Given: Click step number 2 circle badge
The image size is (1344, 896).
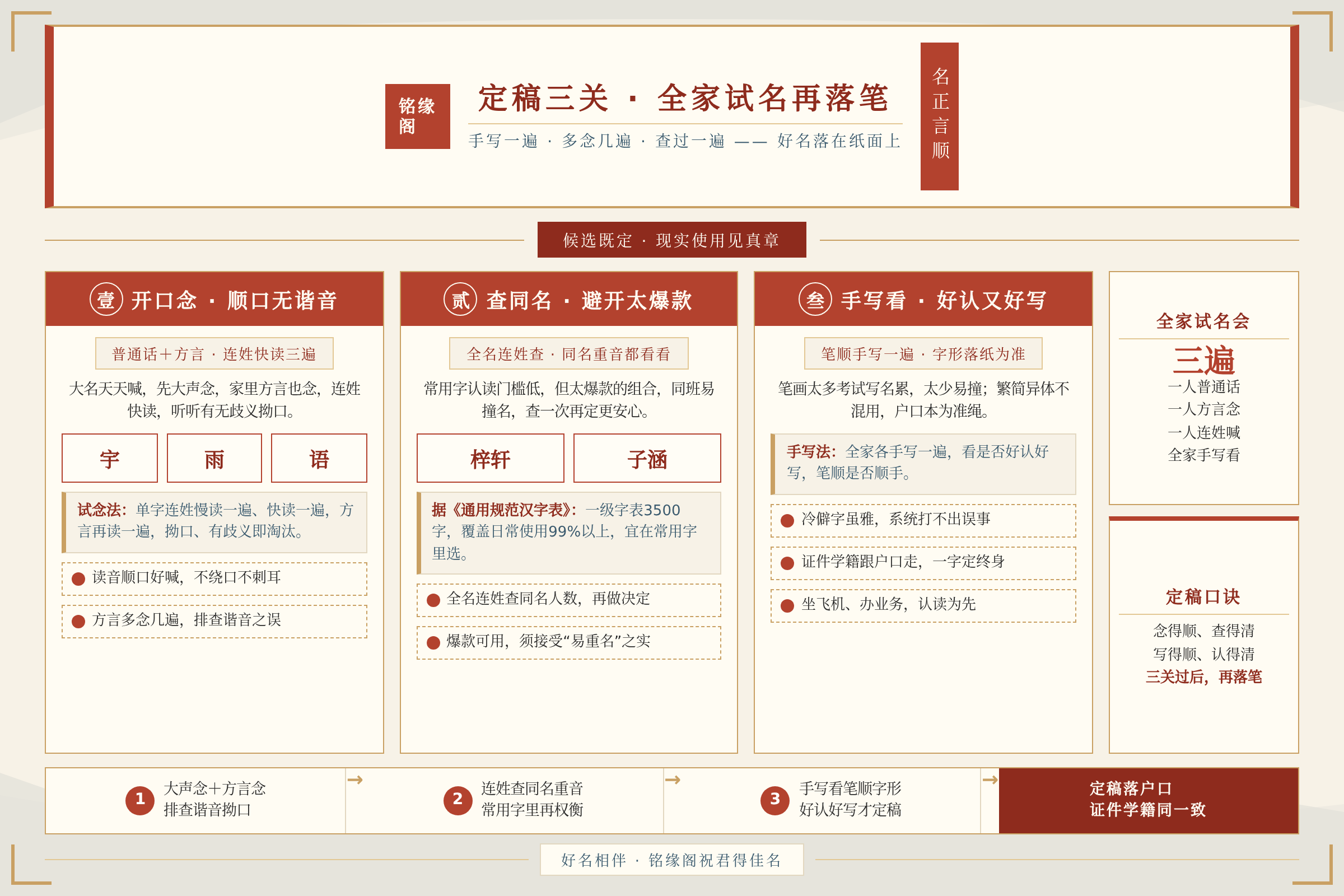Looking at the screenshot, I should tap(458, 801).
